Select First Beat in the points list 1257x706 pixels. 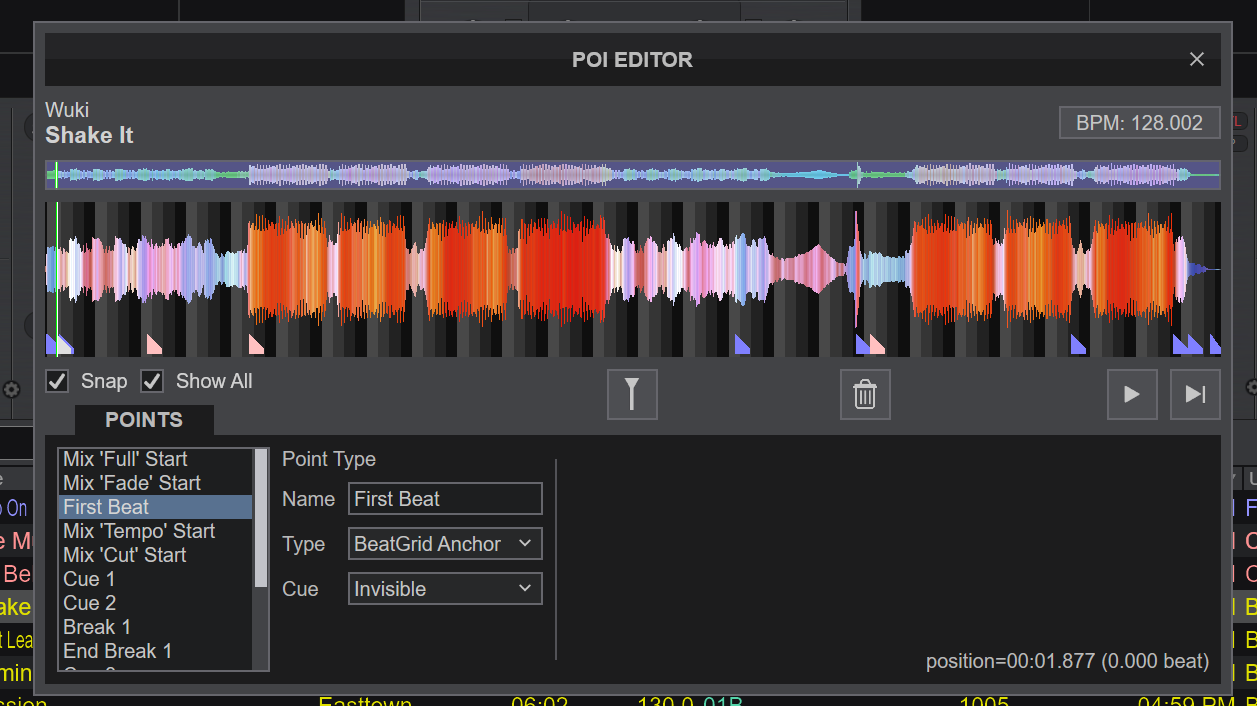tap(155, 507)
